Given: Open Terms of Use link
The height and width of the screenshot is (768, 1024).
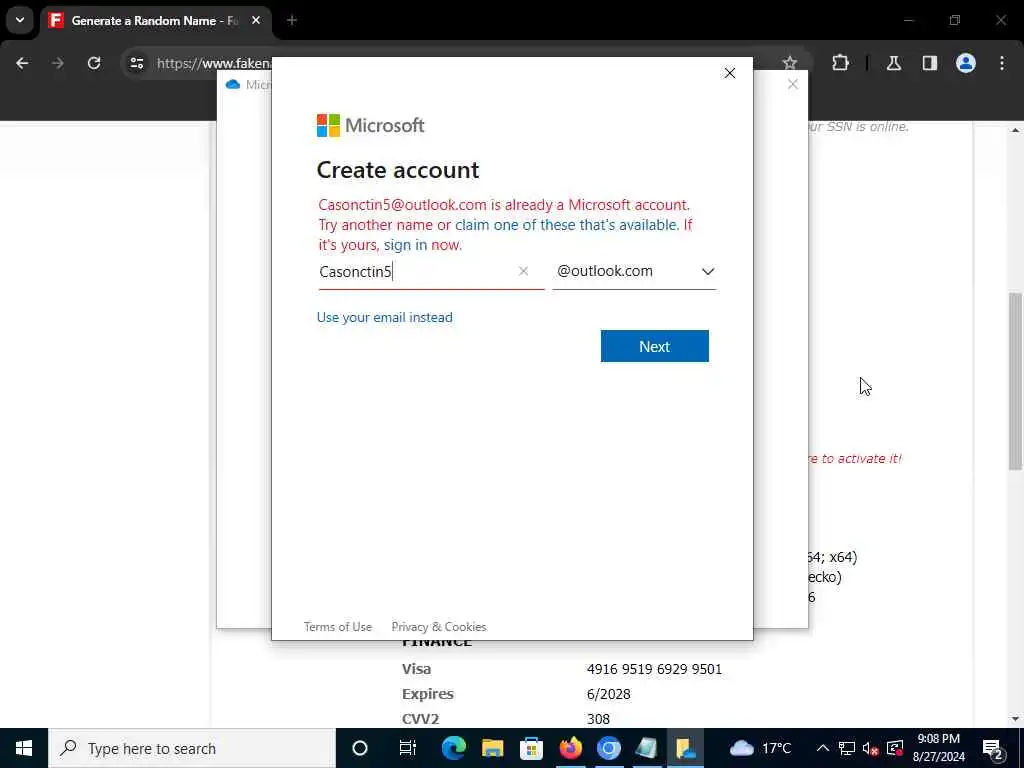Looking at the screenshot, I should pos(338,627).
